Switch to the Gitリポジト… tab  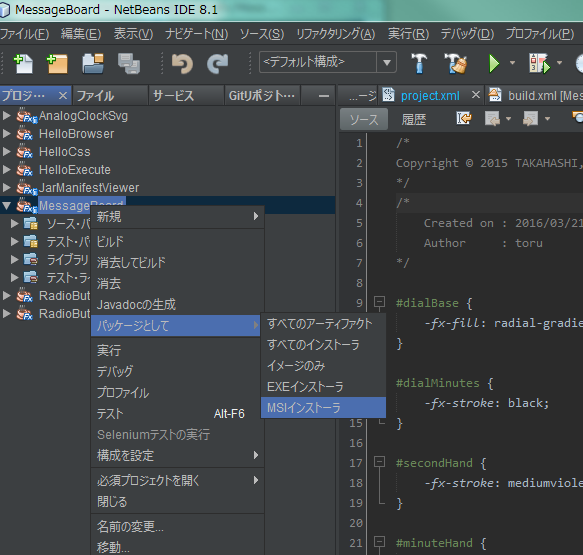pos(262,96)
